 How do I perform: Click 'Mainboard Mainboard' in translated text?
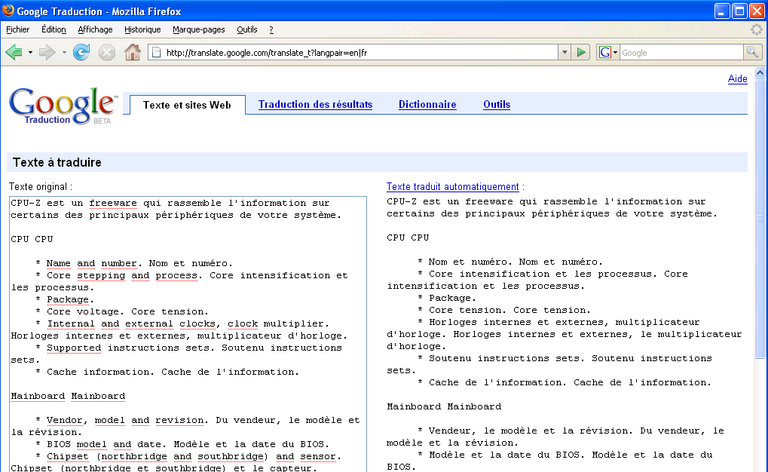coord(444,406)
